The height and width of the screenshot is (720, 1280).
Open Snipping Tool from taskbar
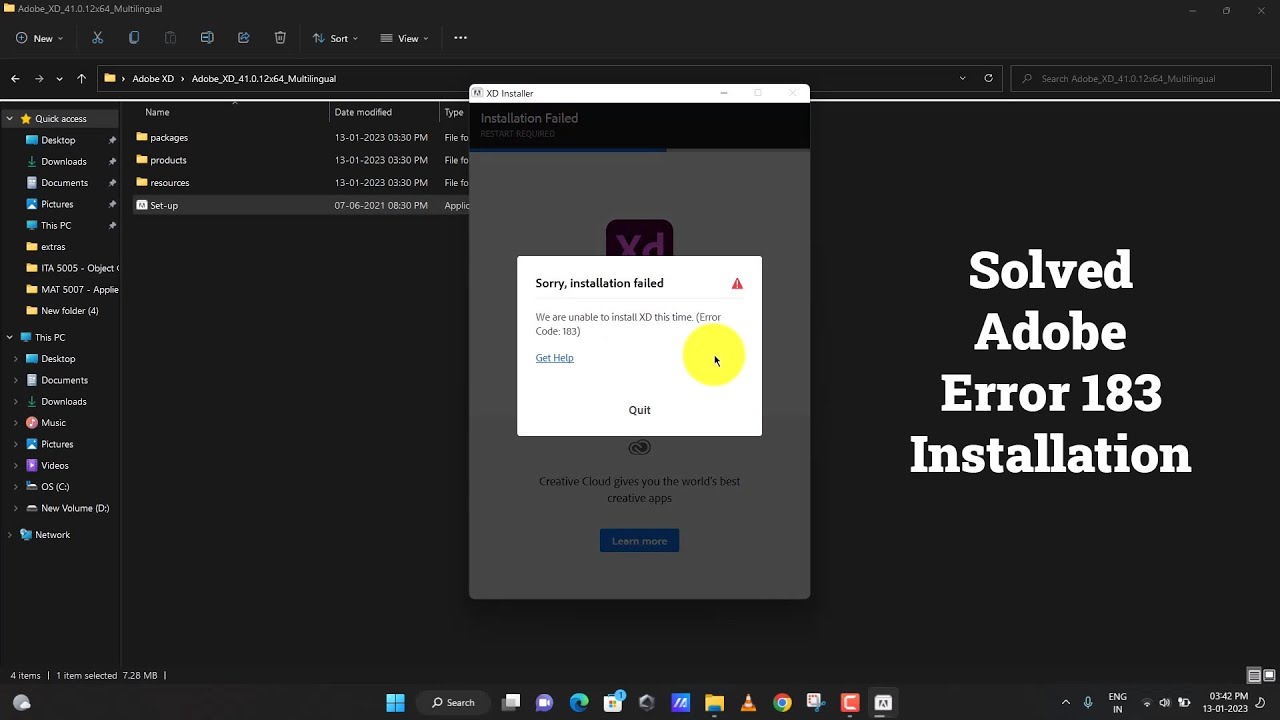(816, 703)
